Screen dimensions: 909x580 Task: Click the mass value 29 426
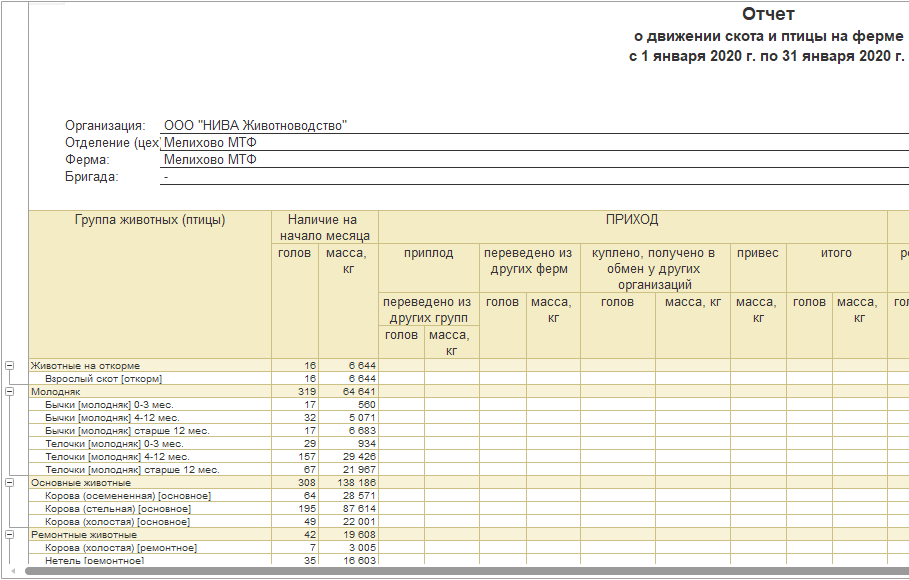point(359,457)
